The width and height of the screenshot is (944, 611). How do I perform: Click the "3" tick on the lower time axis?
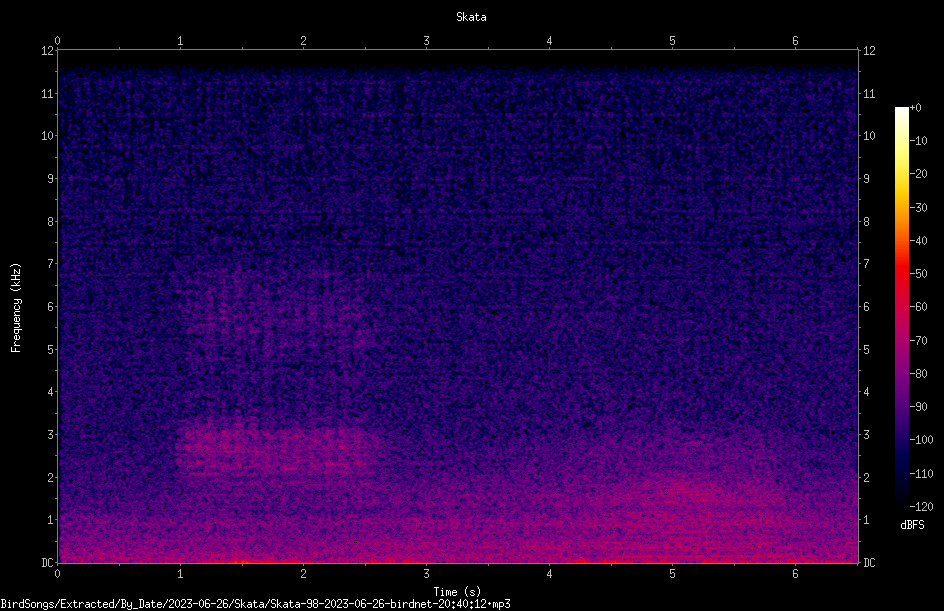pyautogui.click(x=426, y=574)
